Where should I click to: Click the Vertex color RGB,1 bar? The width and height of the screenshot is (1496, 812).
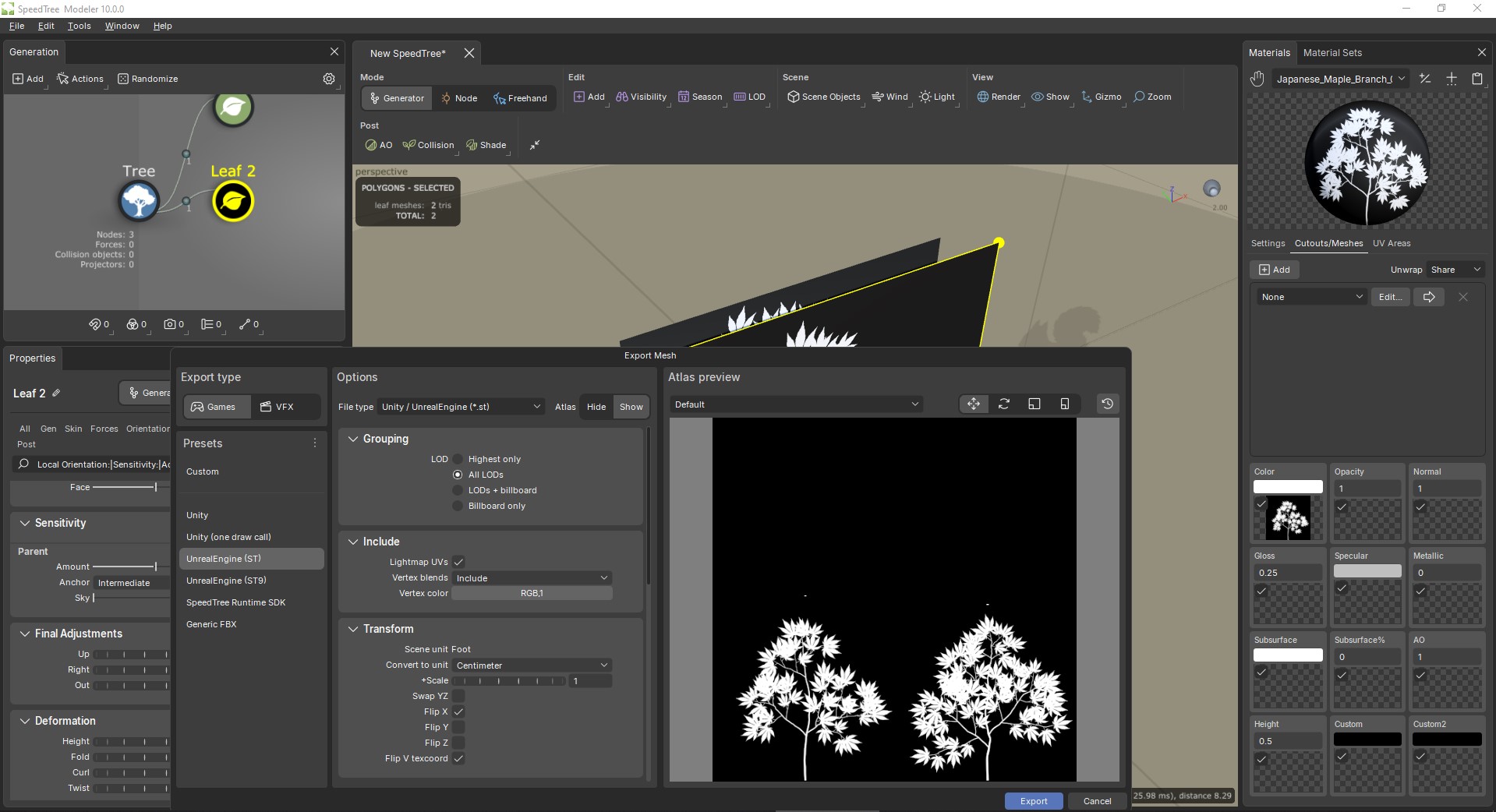pos(532,594)
